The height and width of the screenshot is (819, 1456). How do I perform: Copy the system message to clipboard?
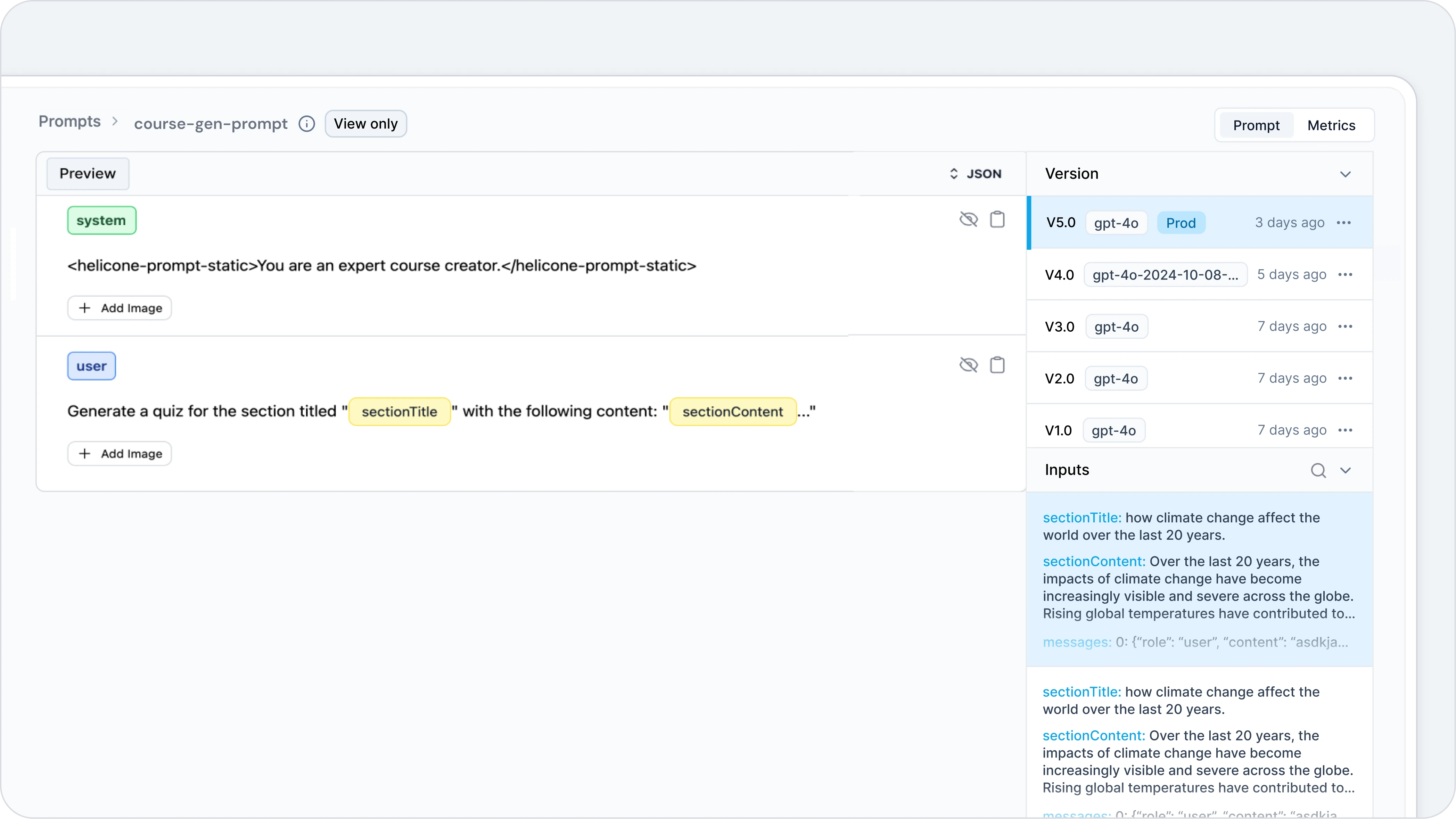click(x=998, y=219)
